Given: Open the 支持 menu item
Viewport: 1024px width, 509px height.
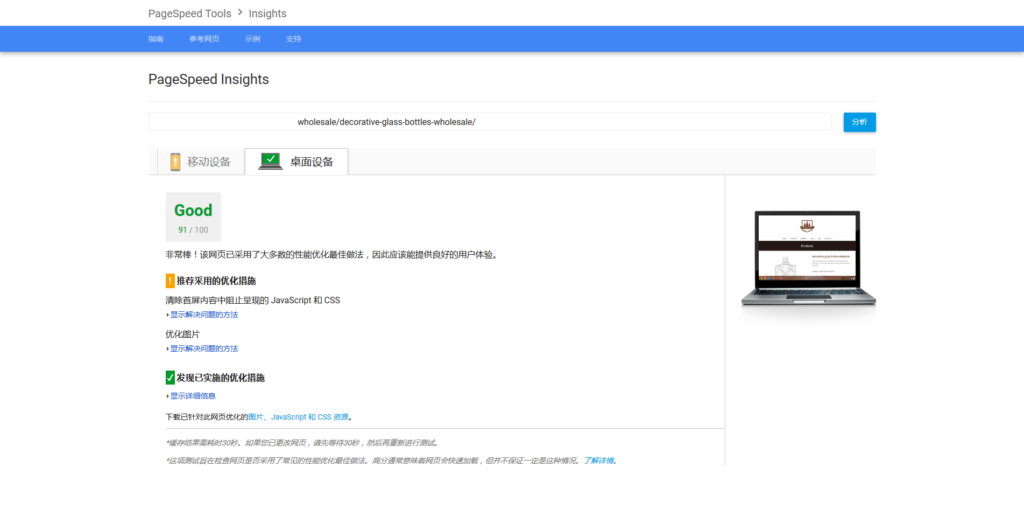Looking at the screenshot, I should pos(293,39).
